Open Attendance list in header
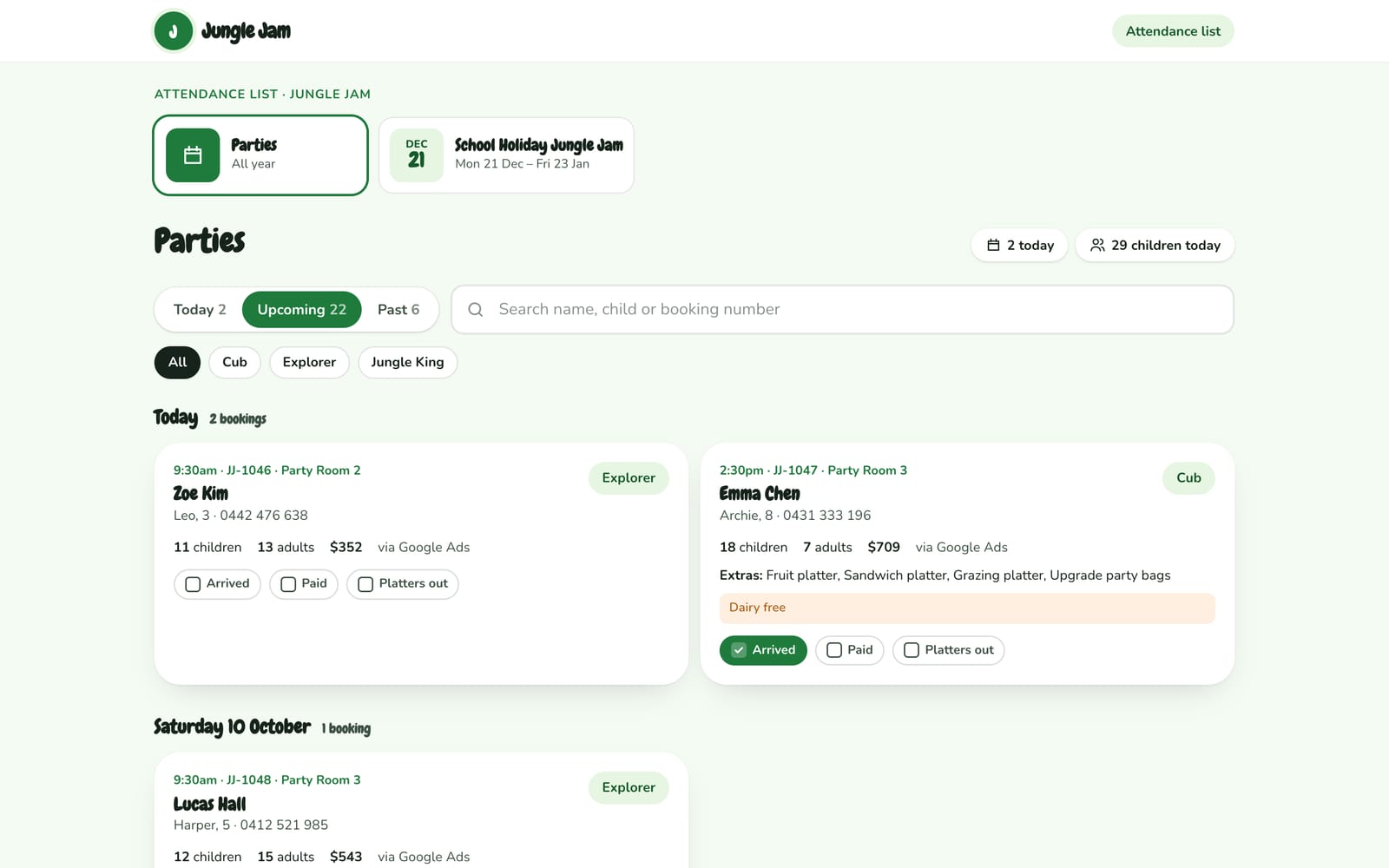The height and width of the screenshot is (868, 1389). pyautogui.click(x=1173, y=31)
